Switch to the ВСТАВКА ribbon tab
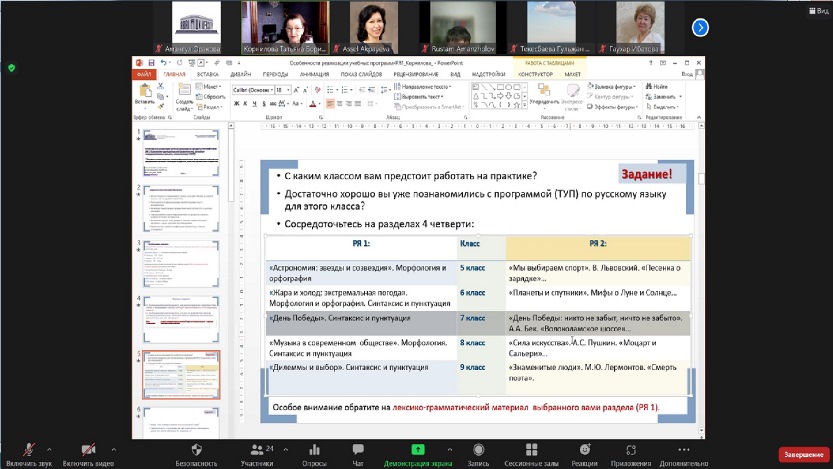This screenshot has width=833, height=469. (x=208, y=74)
